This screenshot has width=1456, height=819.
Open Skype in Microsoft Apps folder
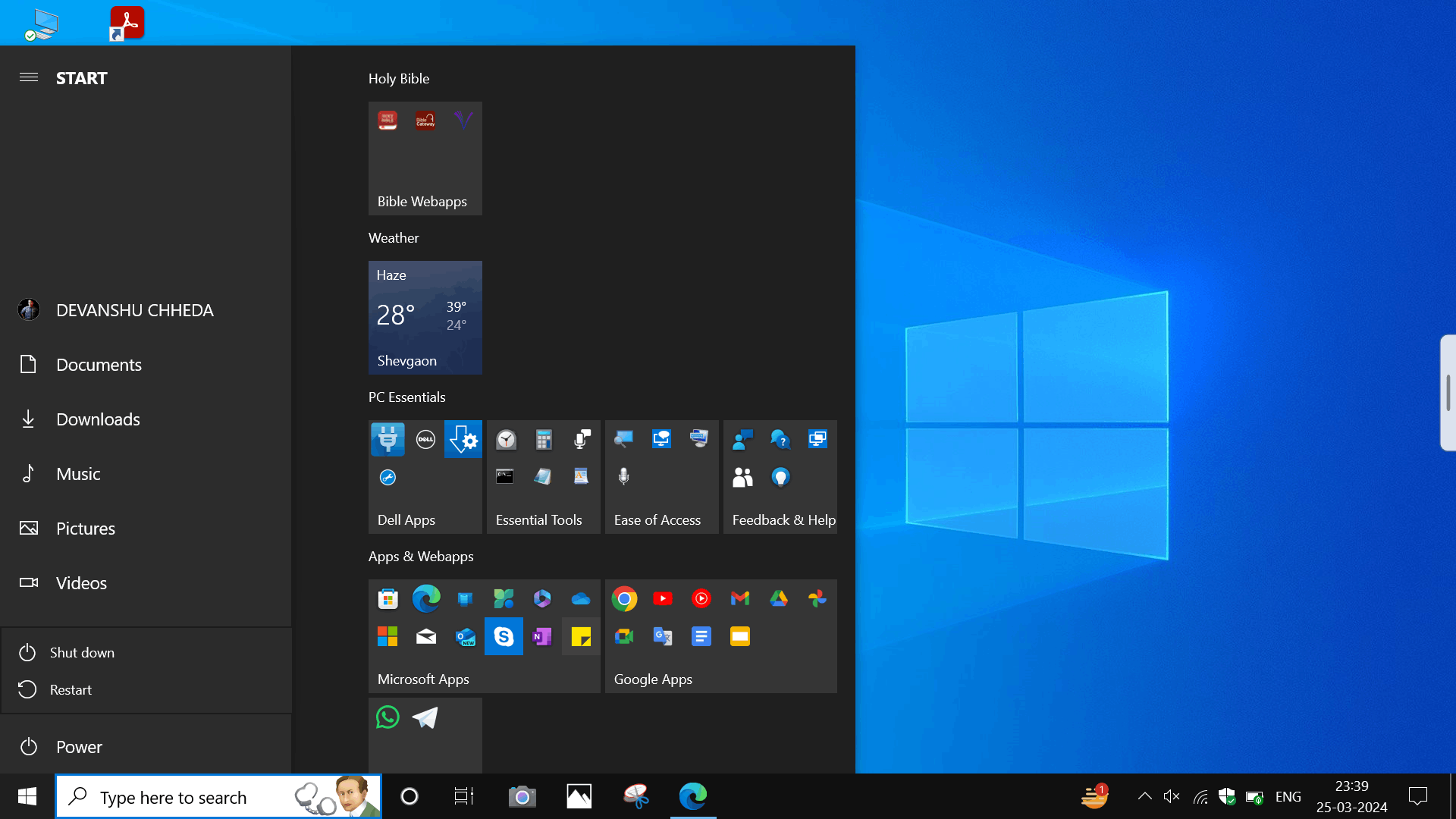pos(504,637)
